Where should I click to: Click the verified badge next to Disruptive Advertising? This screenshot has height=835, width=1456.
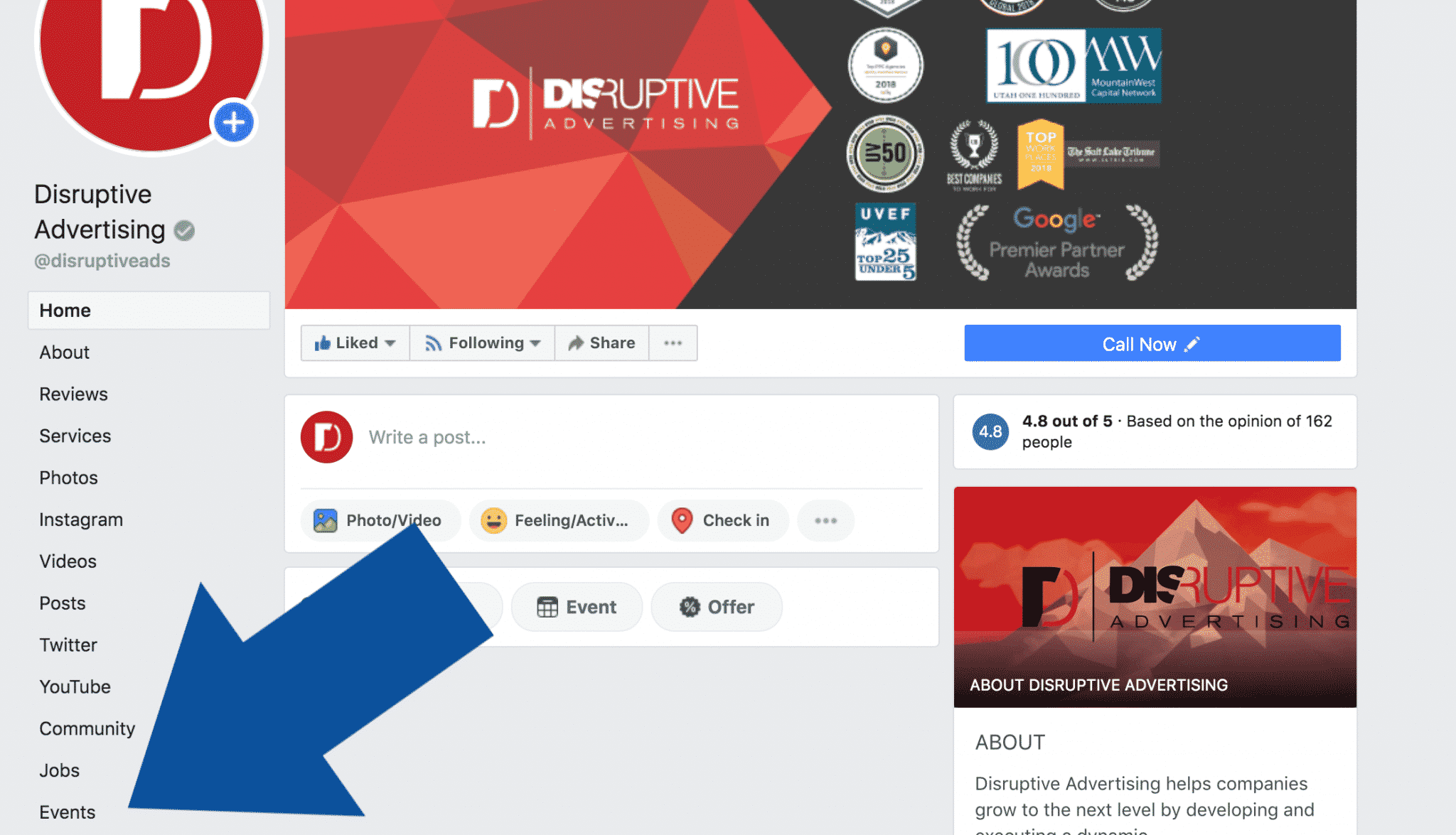click(x=186, y=230)
